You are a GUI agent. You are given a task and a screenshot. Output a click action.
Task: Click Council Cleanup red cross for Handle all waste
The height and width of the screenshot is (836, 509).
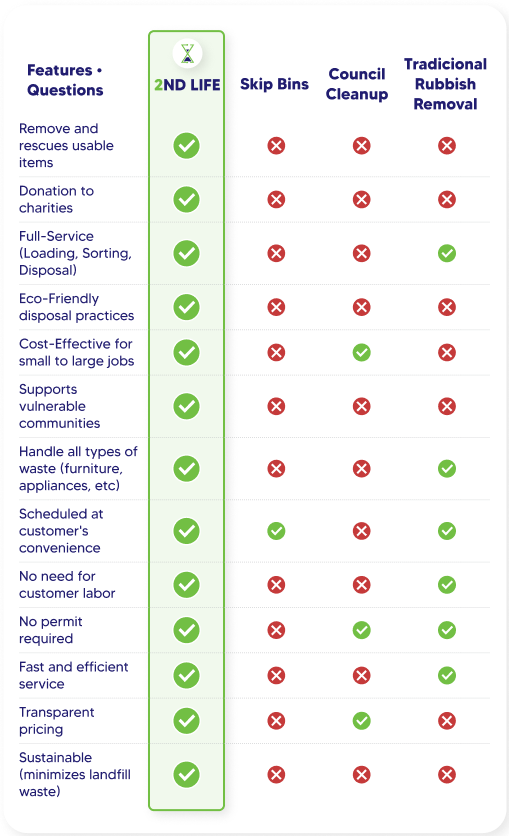(x=361, y=469)
